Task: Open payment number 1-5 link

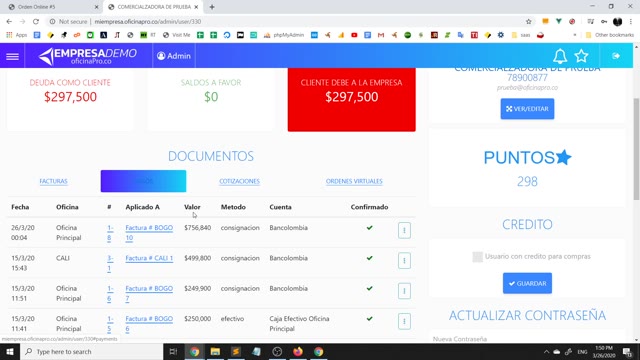Action: coord(110,324)
